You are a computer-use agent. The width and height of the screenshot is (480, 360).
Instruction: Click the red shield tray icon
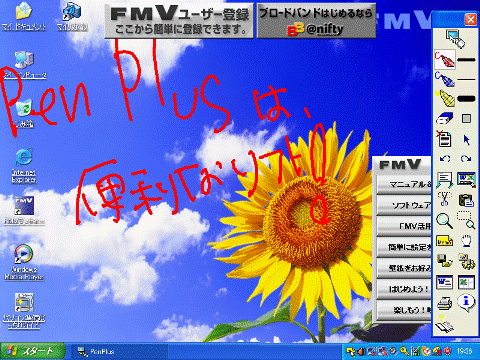pos(447,351)
